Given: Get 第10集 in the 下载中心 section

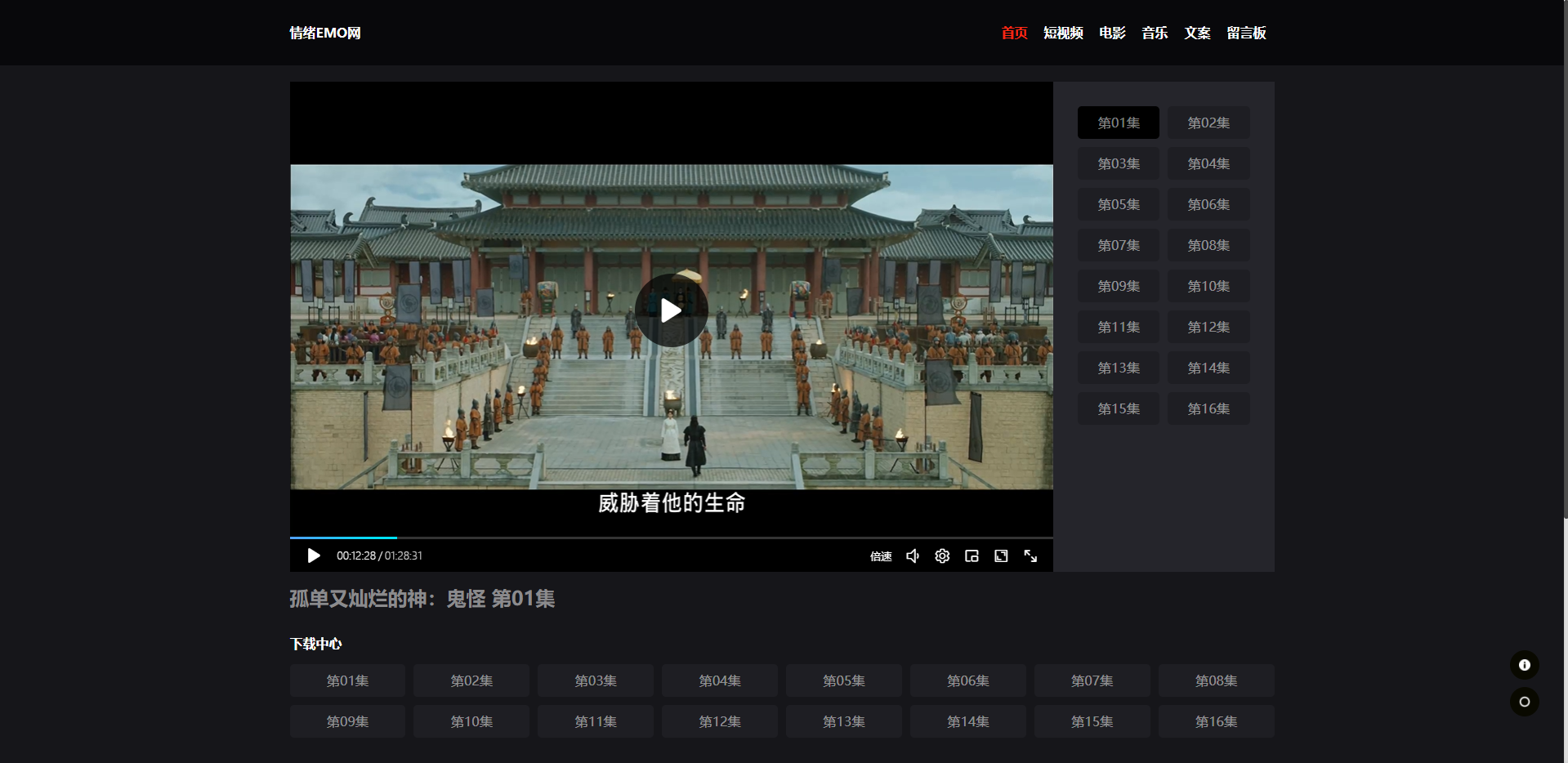Looking at the screenshot, I should pos(471,721).
